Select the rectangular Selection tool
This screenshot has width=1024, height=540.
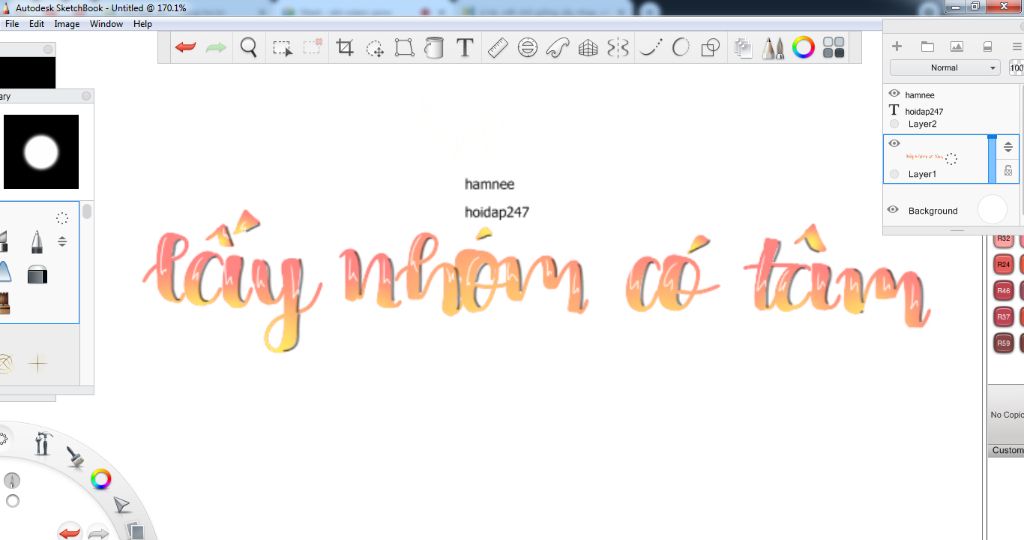282,48
